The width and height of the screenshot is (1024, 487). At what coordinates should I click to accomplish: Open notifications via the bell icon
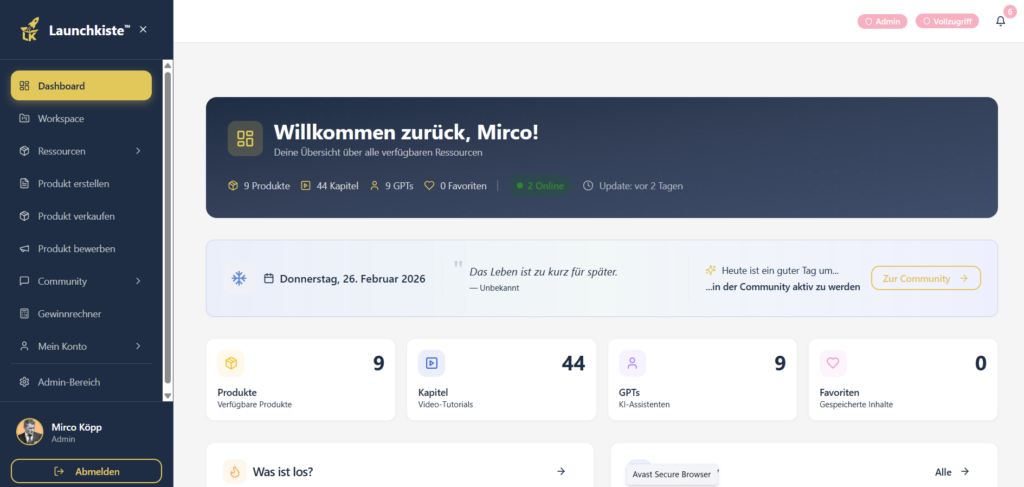[x=1000, y=22]
